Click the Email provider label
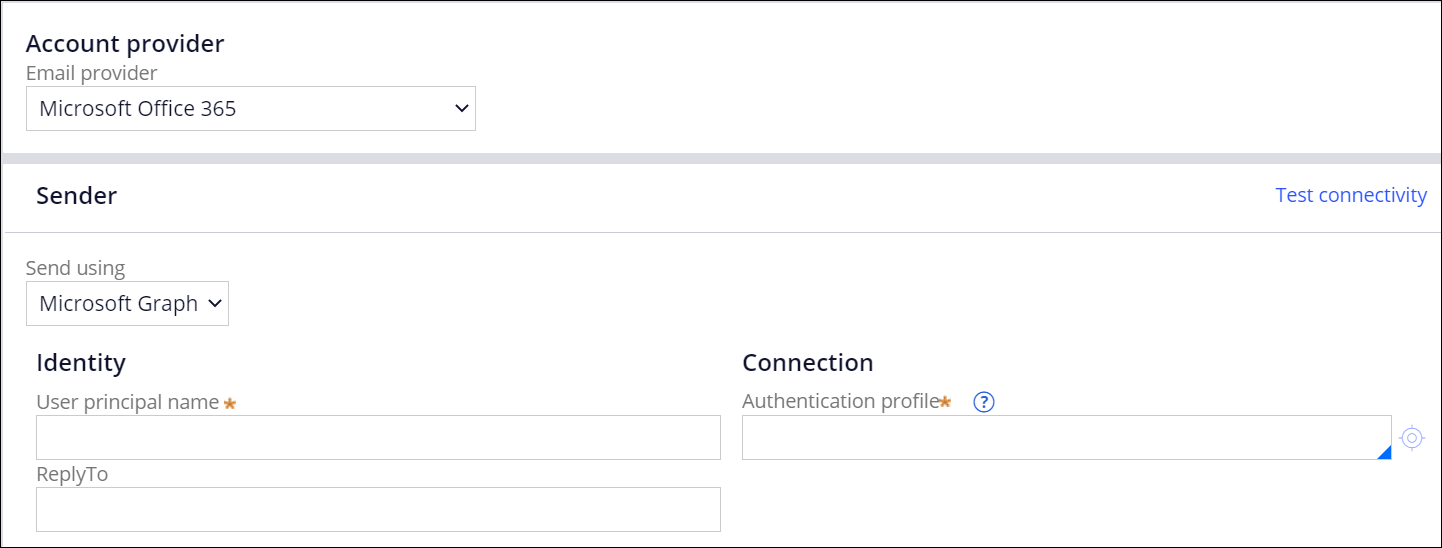The image size is (1442, 548). tap(91, 73)
